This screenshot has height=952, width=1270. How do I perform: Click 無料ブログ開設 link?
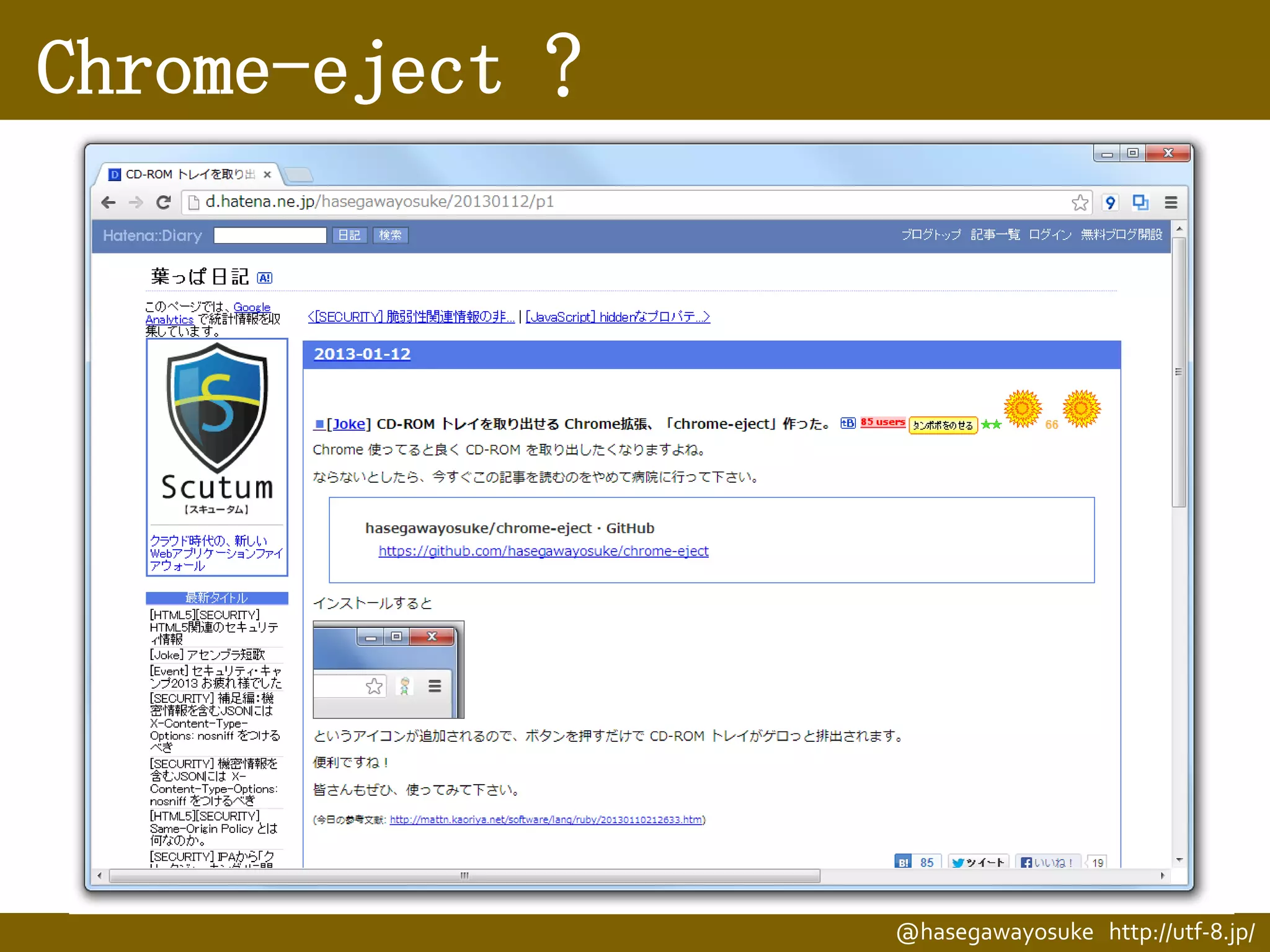1121,235
